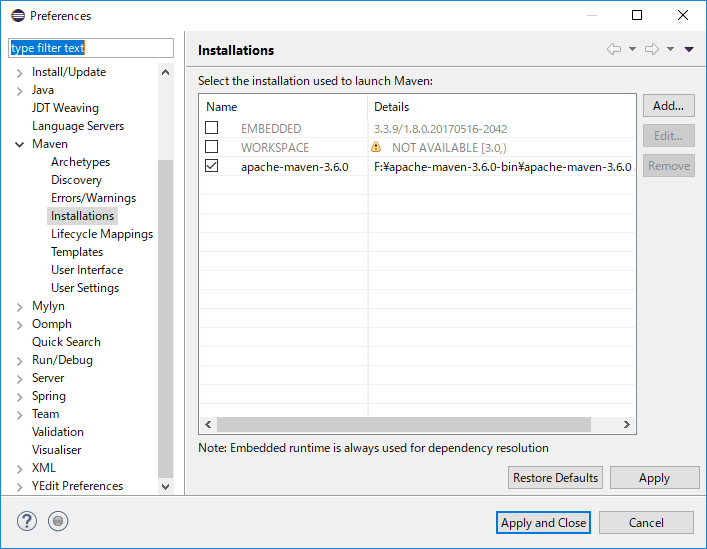Click the Details column header

502,107
